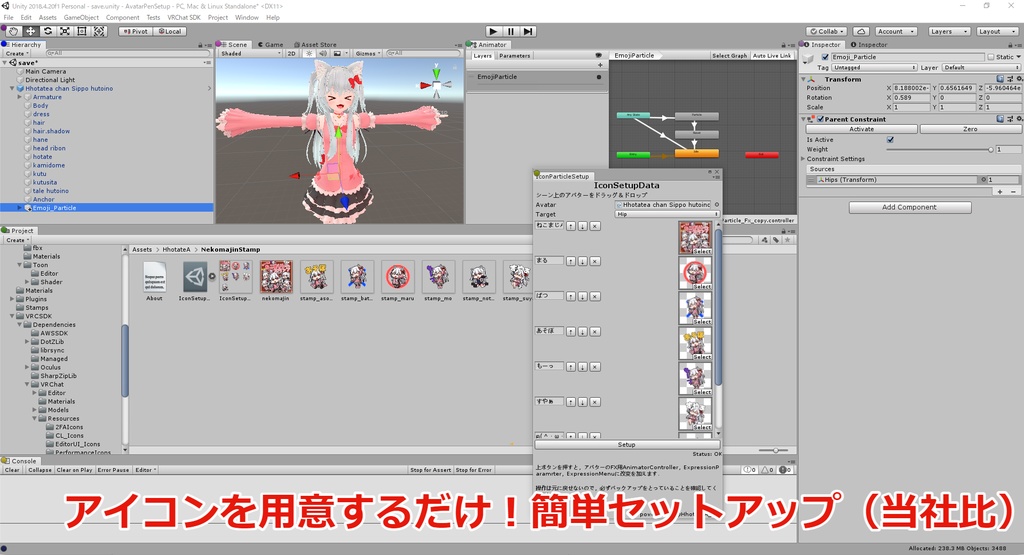Open the Layer Default dropdown

pos(981,67)
